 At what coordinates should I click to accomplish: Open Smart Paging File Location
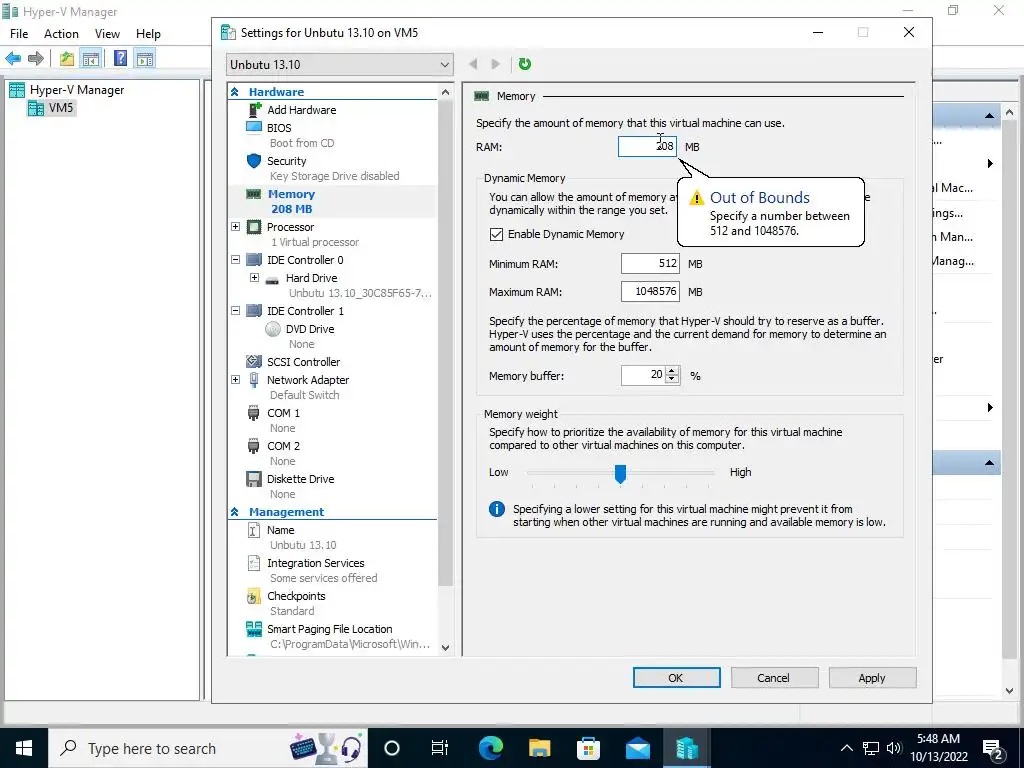click(329, 629)
